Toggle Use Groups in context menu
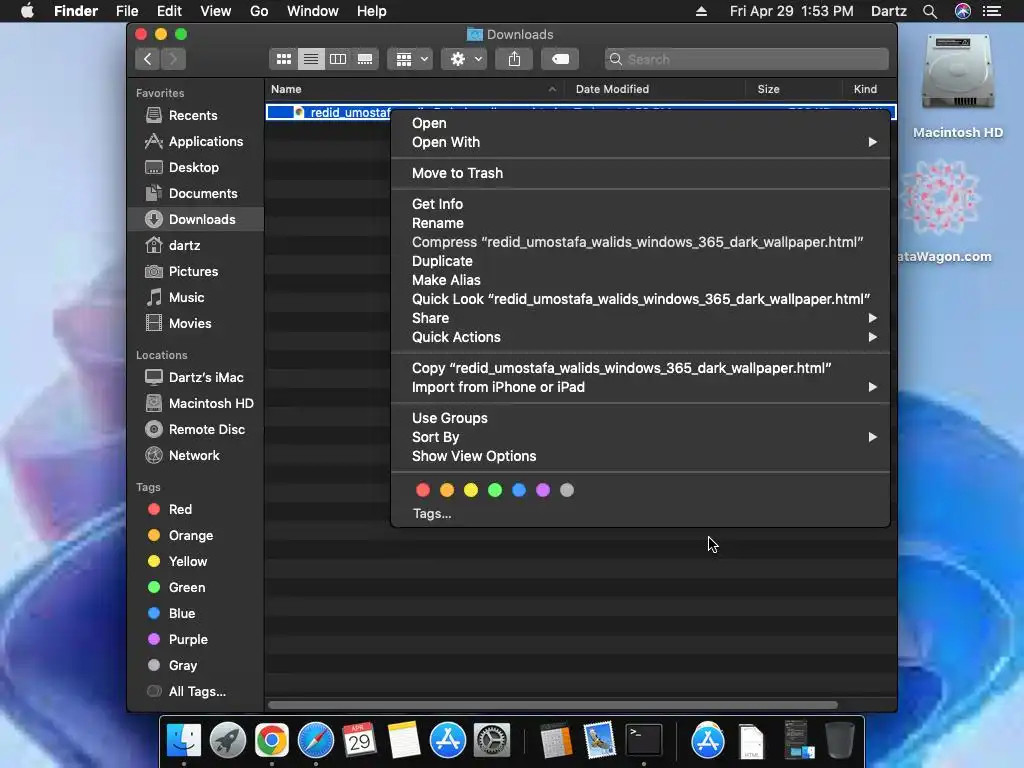The width and height of the screenshot is (1024, 768). 640,418
